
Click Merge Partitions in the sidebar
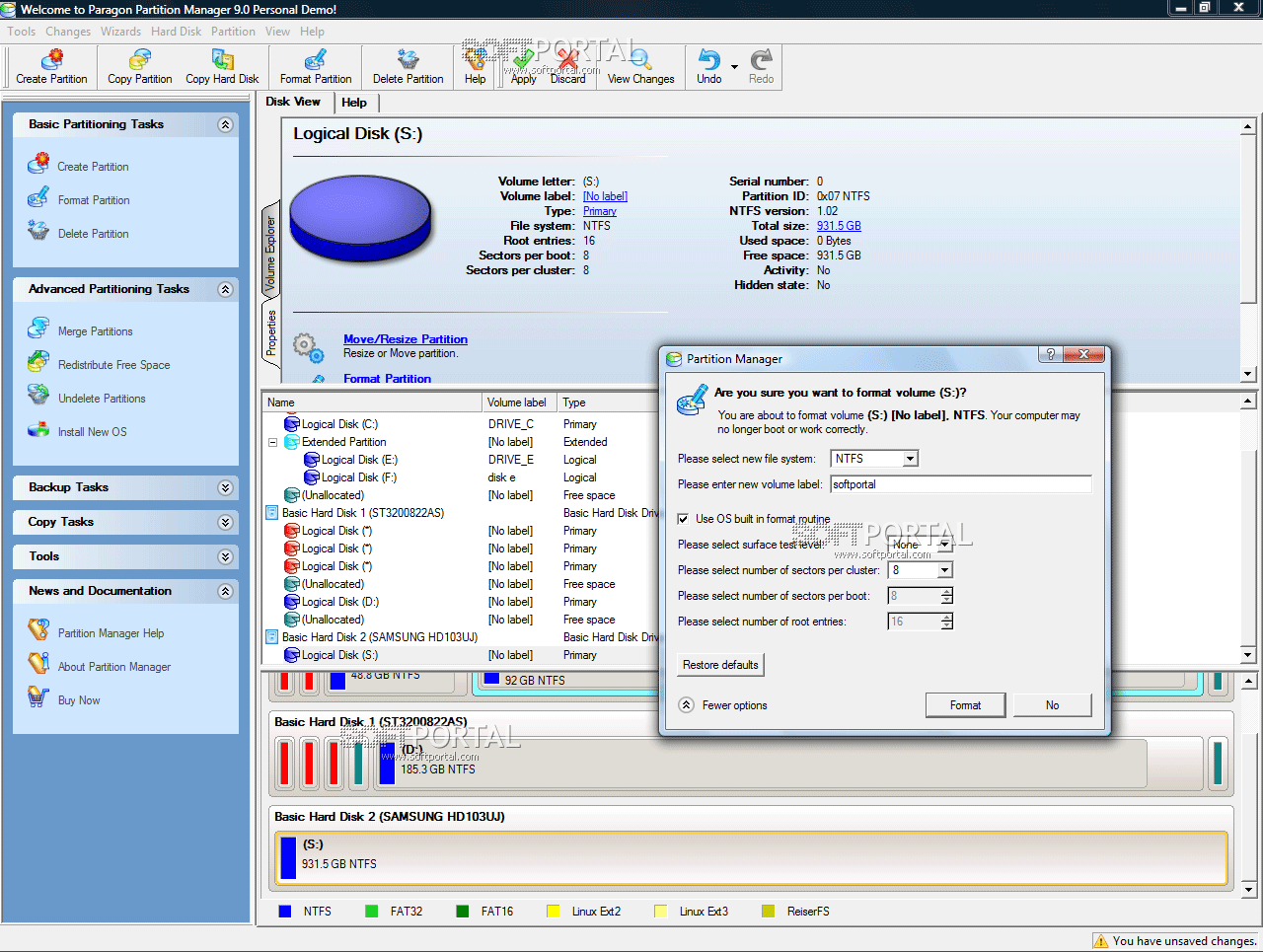95,331
